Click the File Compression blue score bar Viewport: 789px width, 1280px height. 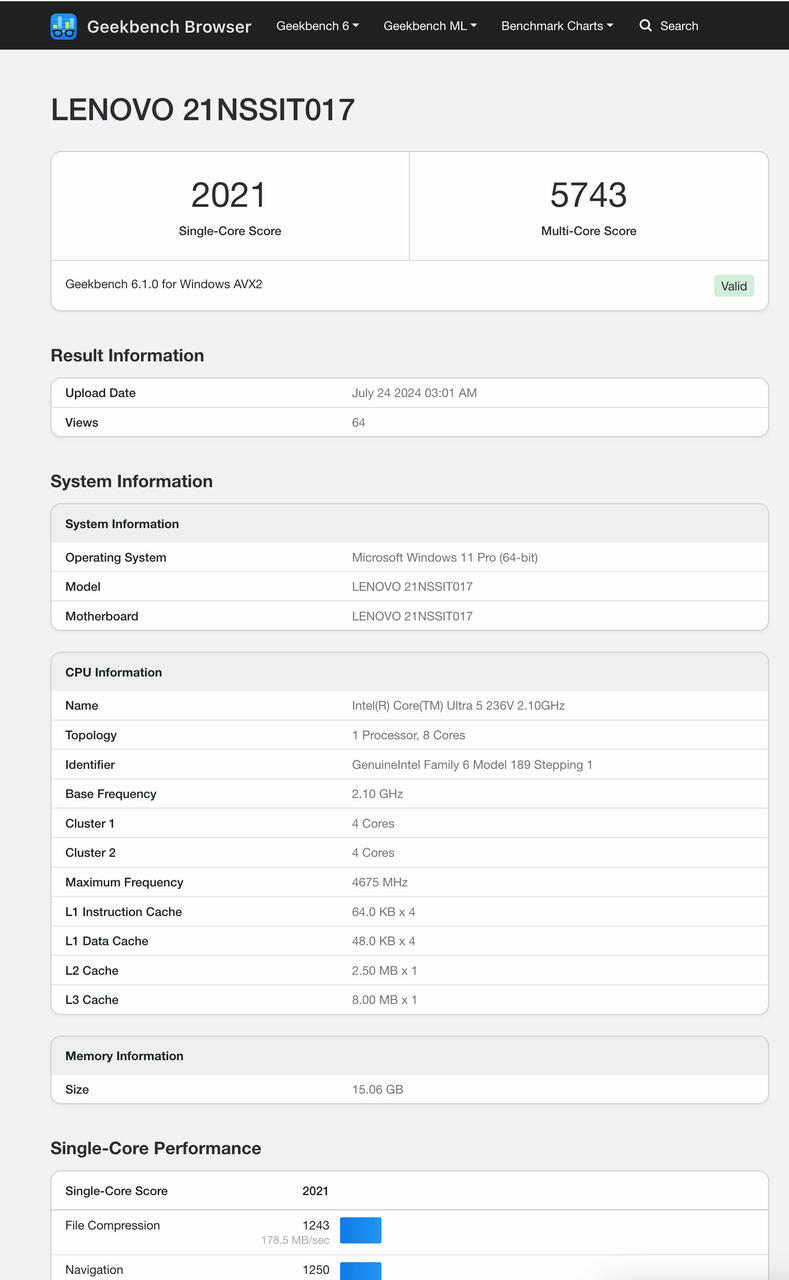pos(361,1230)
